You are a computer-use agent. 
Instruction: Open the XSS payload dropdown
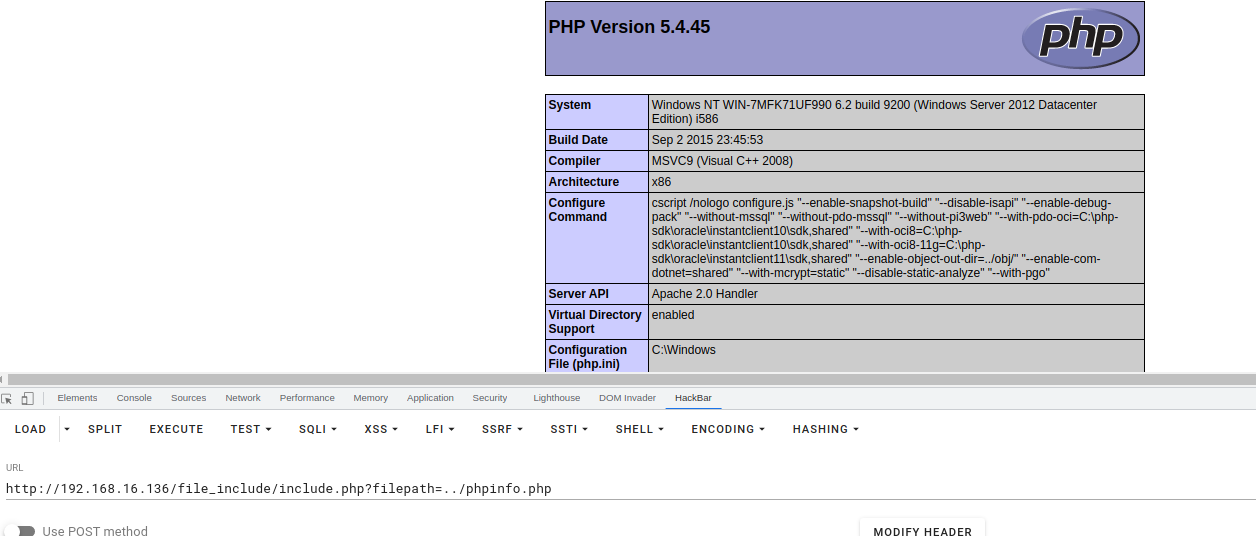[381, 429]
